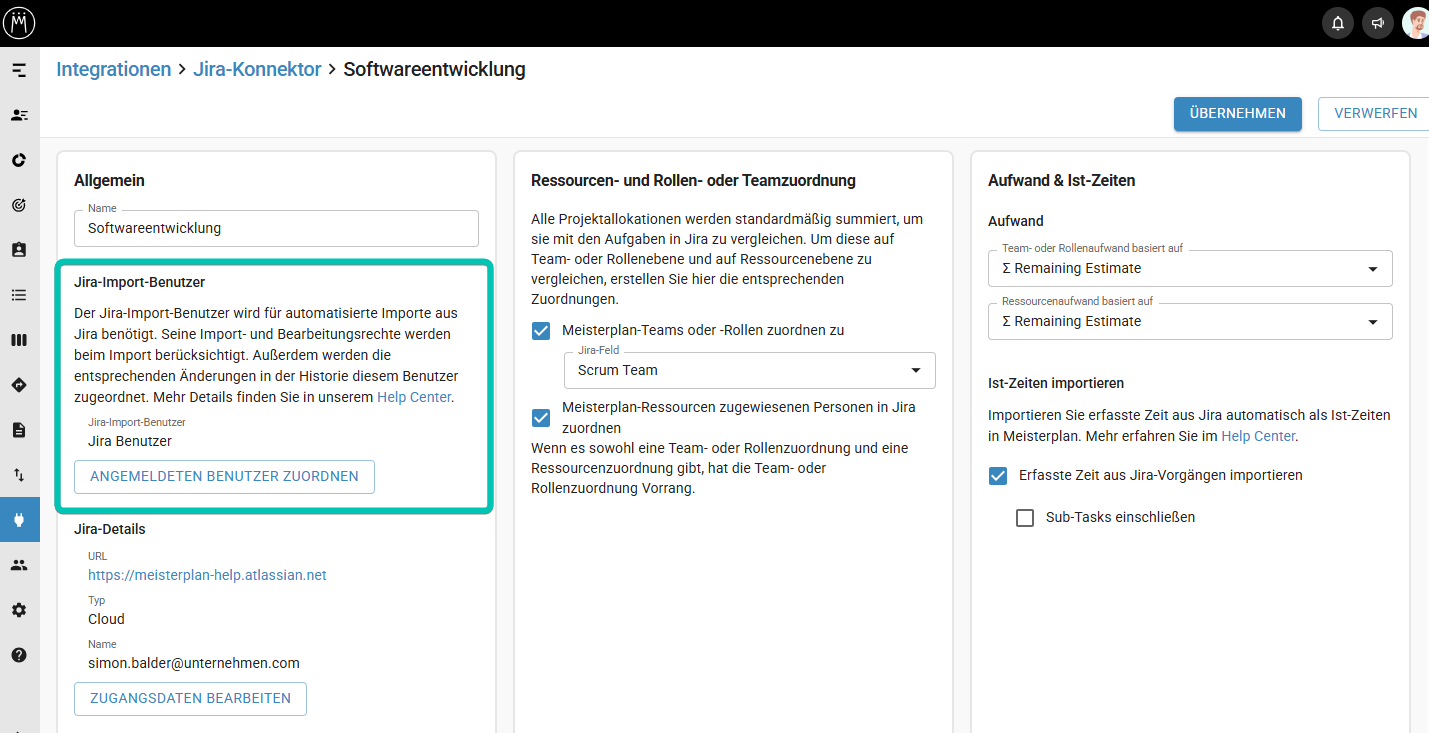The image size is (1429, 733).
Task: Open the three-column board sidebar icon
Action: pyautogui.click(x=19, y=340)
